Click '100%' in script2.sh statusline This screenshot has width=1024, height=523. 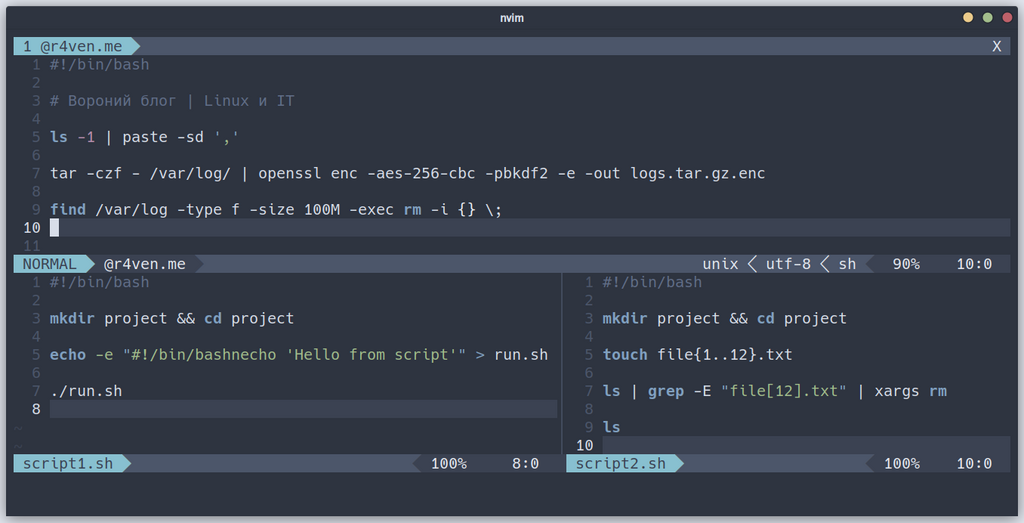click(902, 464)
